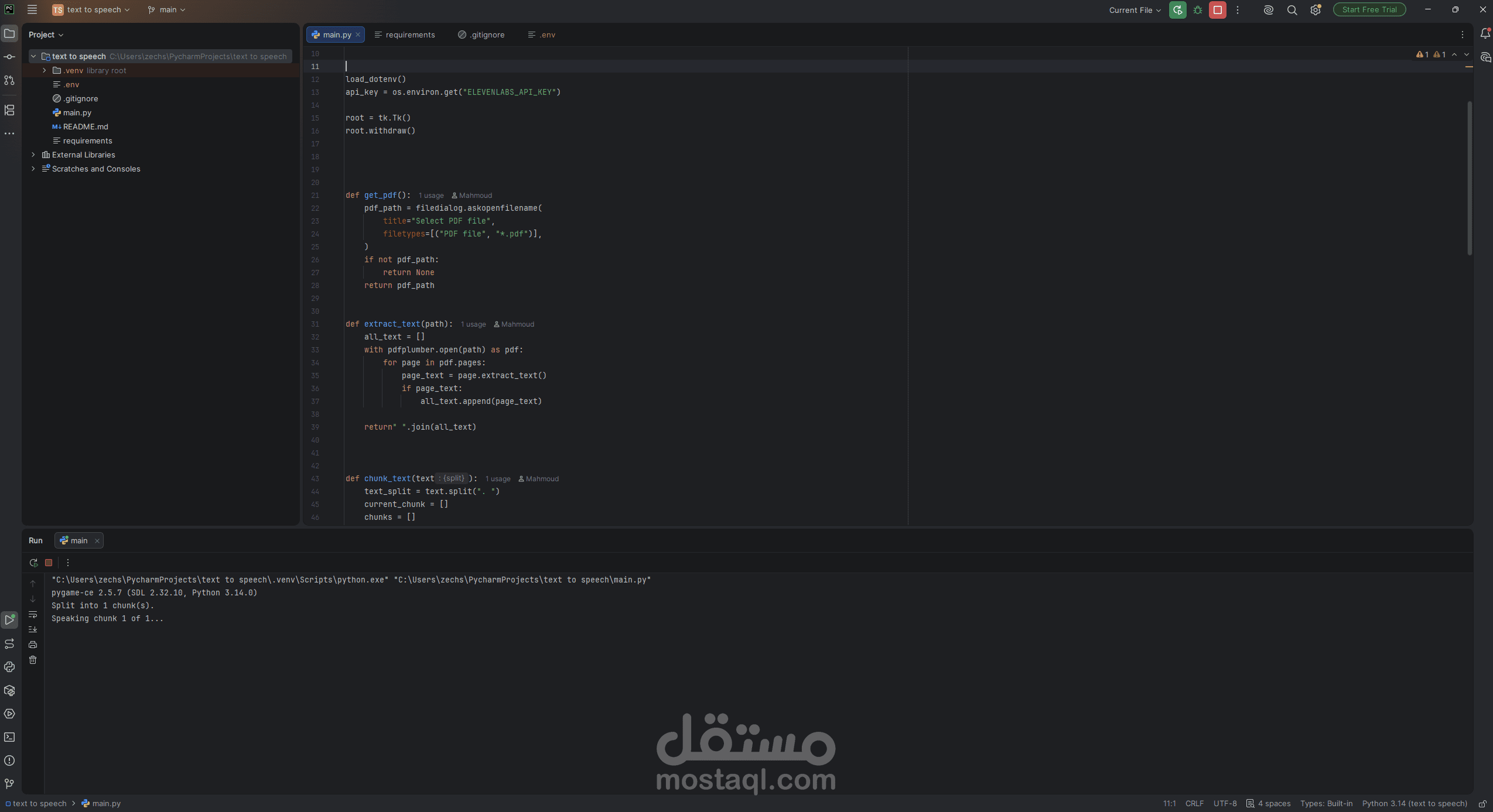The height and width of the screenshot is (812, 1493).
Task: Expand External Libraries
Action: pyautogui.click(x=33, y=155)
